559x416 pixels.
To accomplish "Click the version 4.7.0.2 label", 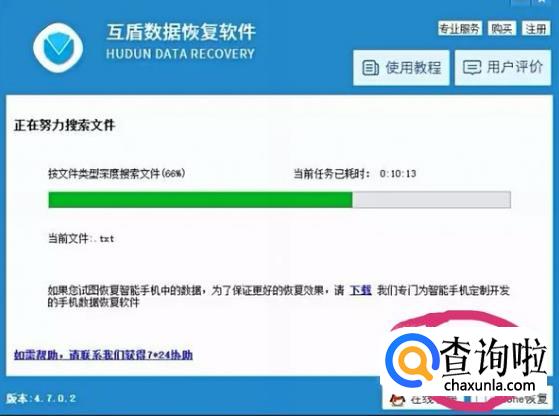I will [x=41, y=398].
